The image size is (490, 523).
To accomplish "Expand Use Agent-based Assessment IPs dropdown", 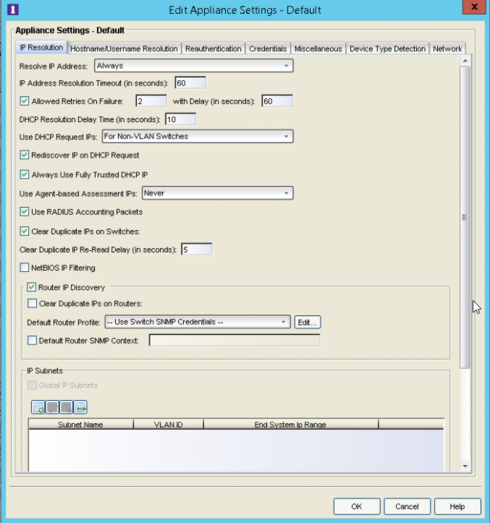I will [218, 193].
